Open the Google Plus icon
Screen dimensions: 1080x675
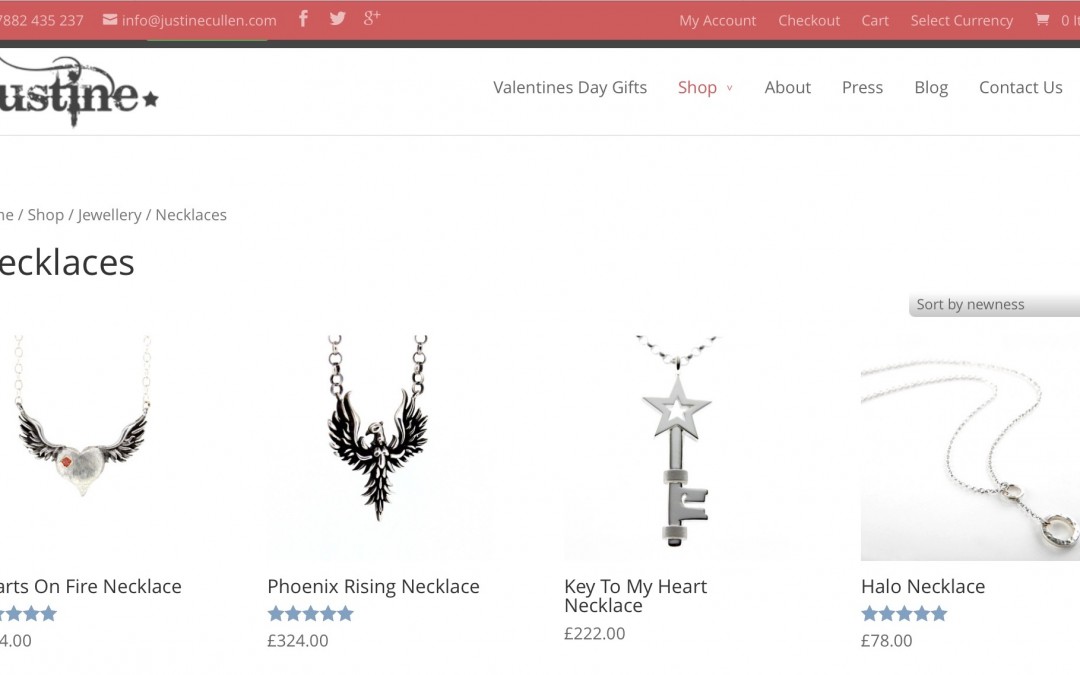(x=372, y=17)
